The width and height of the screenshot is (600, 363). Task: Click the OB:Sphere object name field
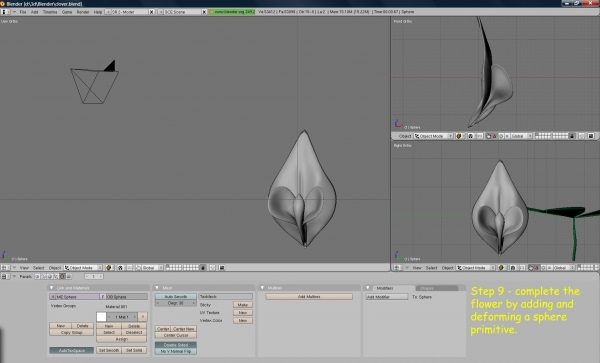coord(127,296)
